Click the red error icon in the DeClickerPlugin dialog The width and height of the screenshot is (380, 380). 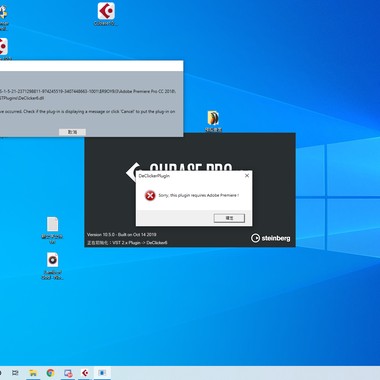tap(150, 195)
